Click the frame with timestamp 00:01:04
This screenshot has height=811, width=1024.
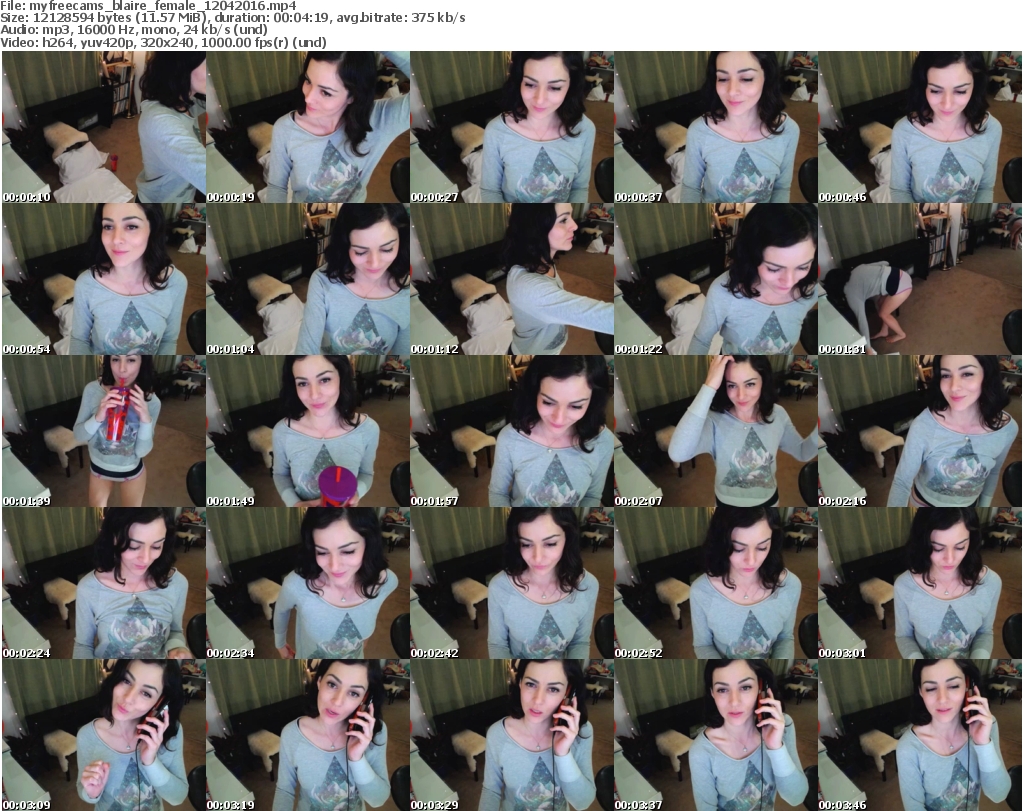(x=308, y=279)
